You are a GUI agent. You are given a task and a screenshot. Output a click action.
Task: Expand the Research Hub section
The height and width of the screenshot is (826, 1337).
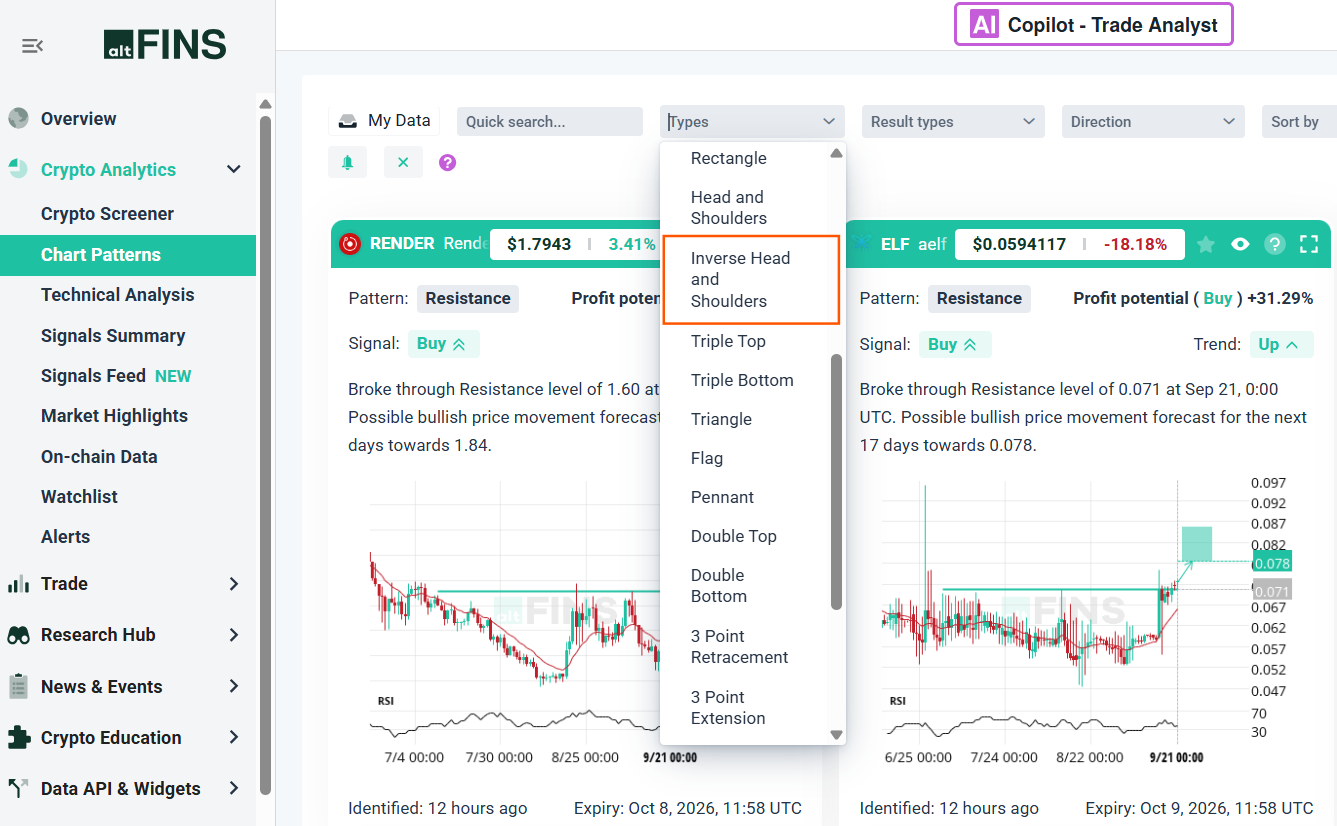234,635
